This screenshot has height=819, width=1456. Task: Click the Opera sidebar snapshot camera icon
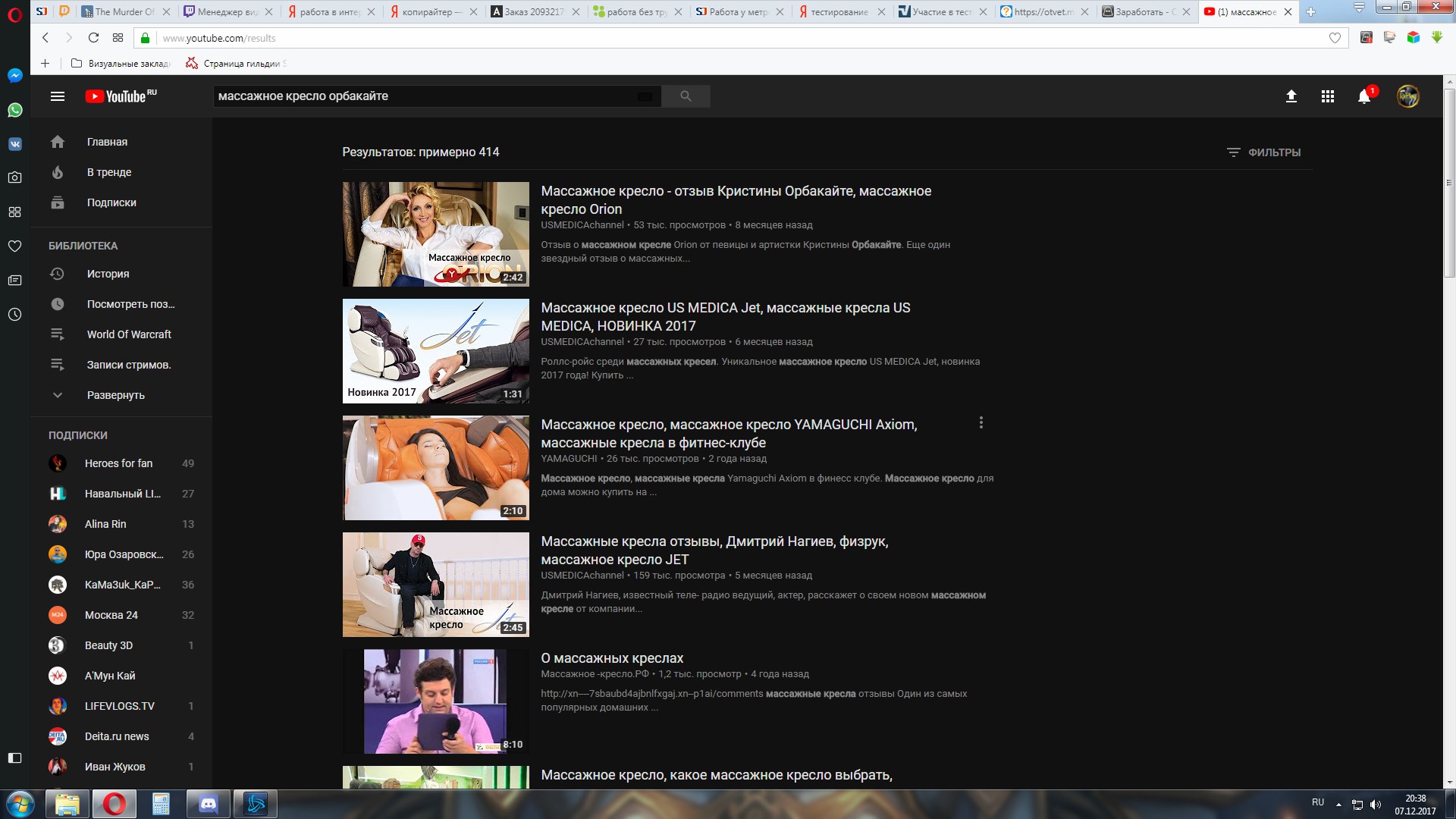[14, 177]
